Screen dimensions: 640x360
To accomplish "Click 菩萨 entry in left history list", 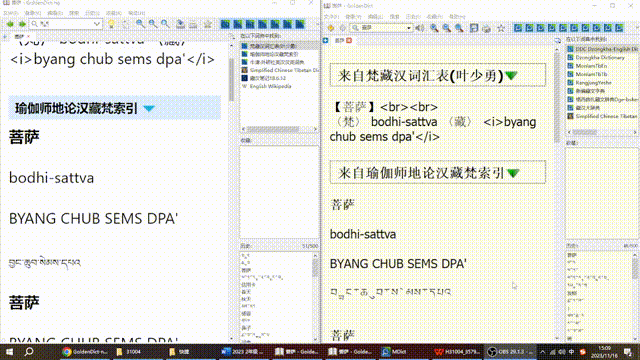I will 246,270.
